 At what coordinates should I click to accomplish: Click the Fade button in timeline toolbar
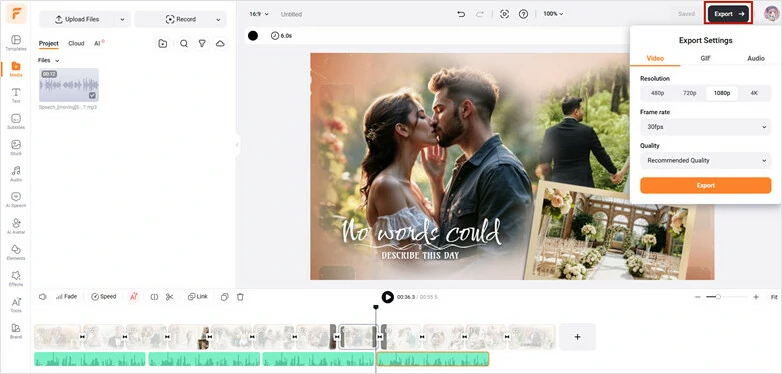click(66, 297)
